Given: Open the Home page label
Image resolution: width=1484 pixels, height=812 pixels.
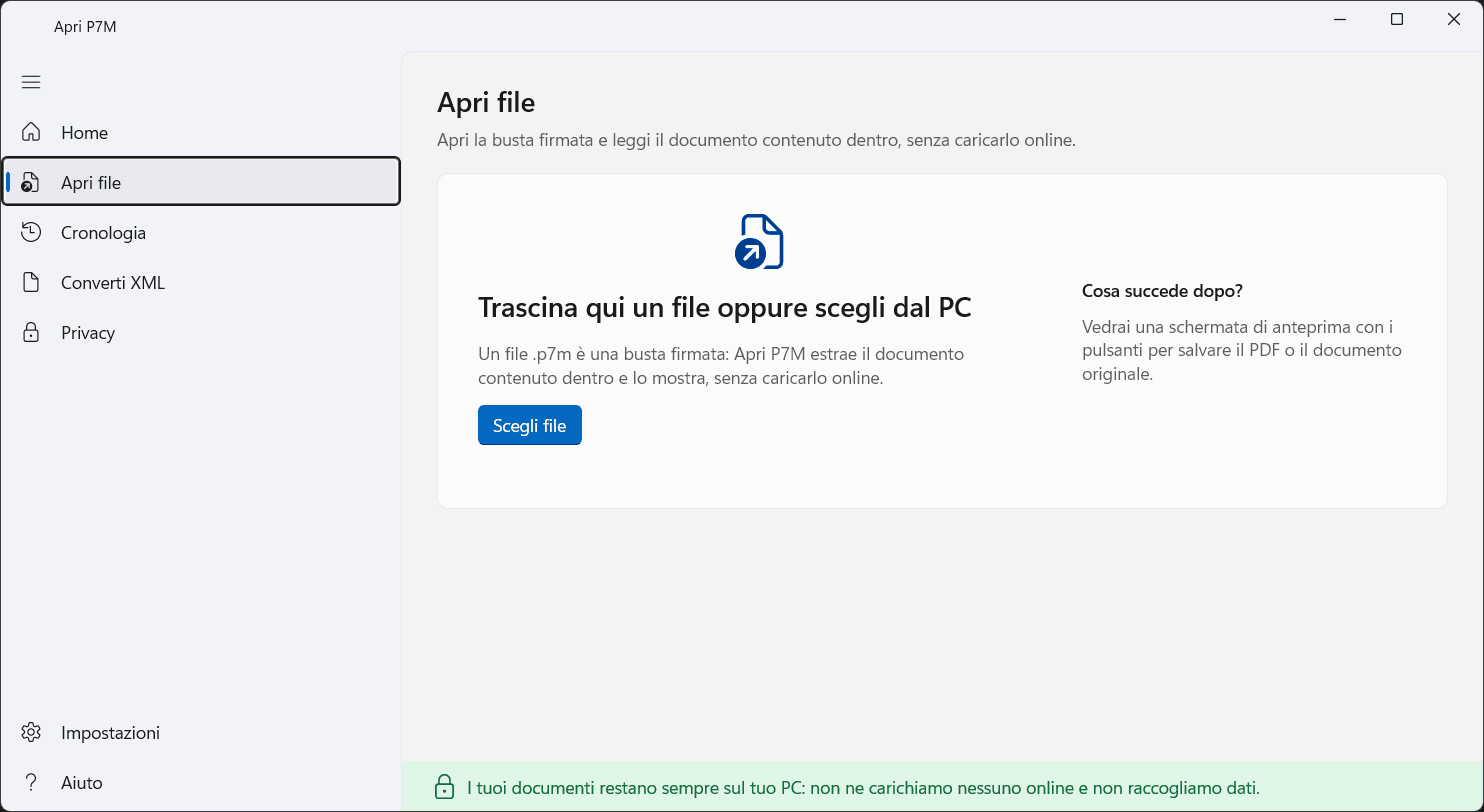Looking at the screenshot, I should pyautogui.click(x=84, y=133).
